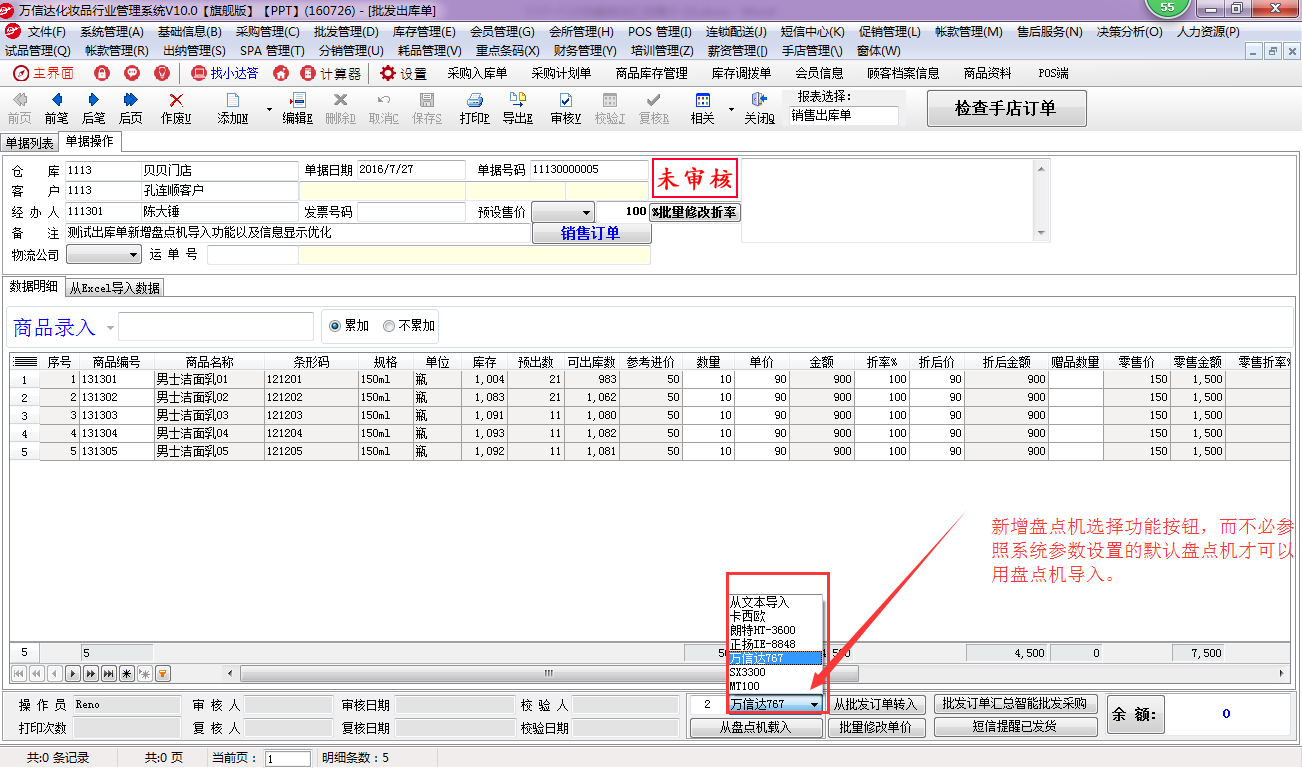Click the 当前页 page number field

288,758
